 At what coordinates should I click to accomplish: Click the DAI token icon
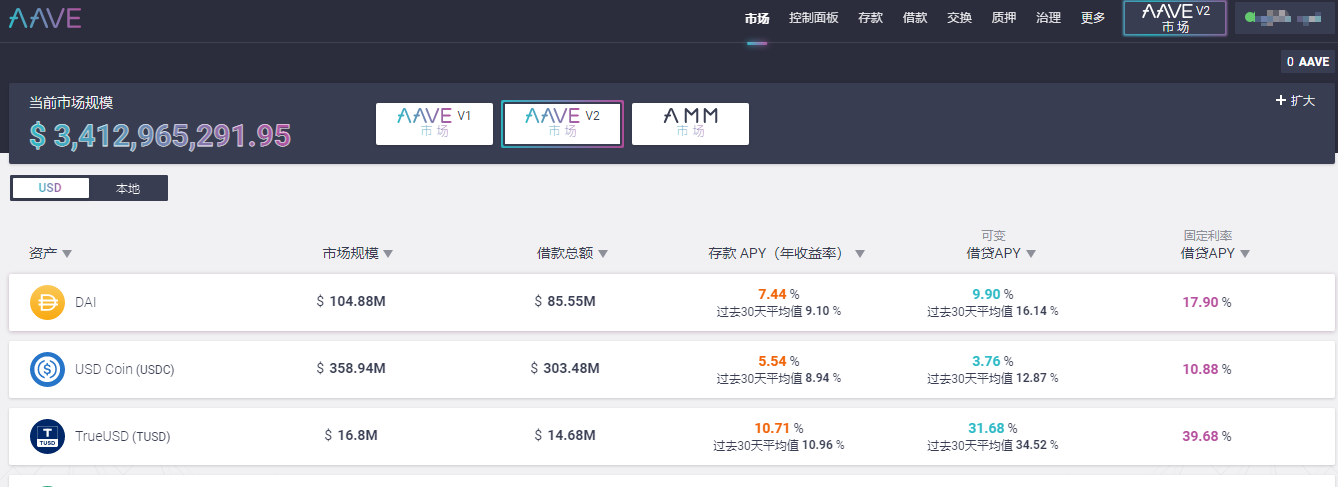(47, 302)
